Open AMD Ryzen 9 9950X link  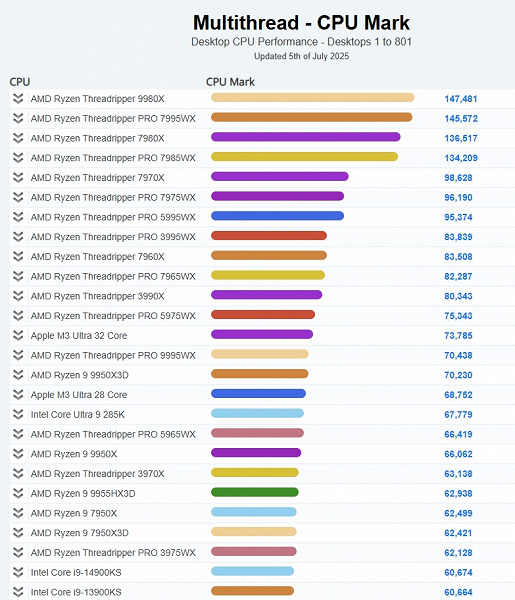pyautogui.click(x=74, y=454)
